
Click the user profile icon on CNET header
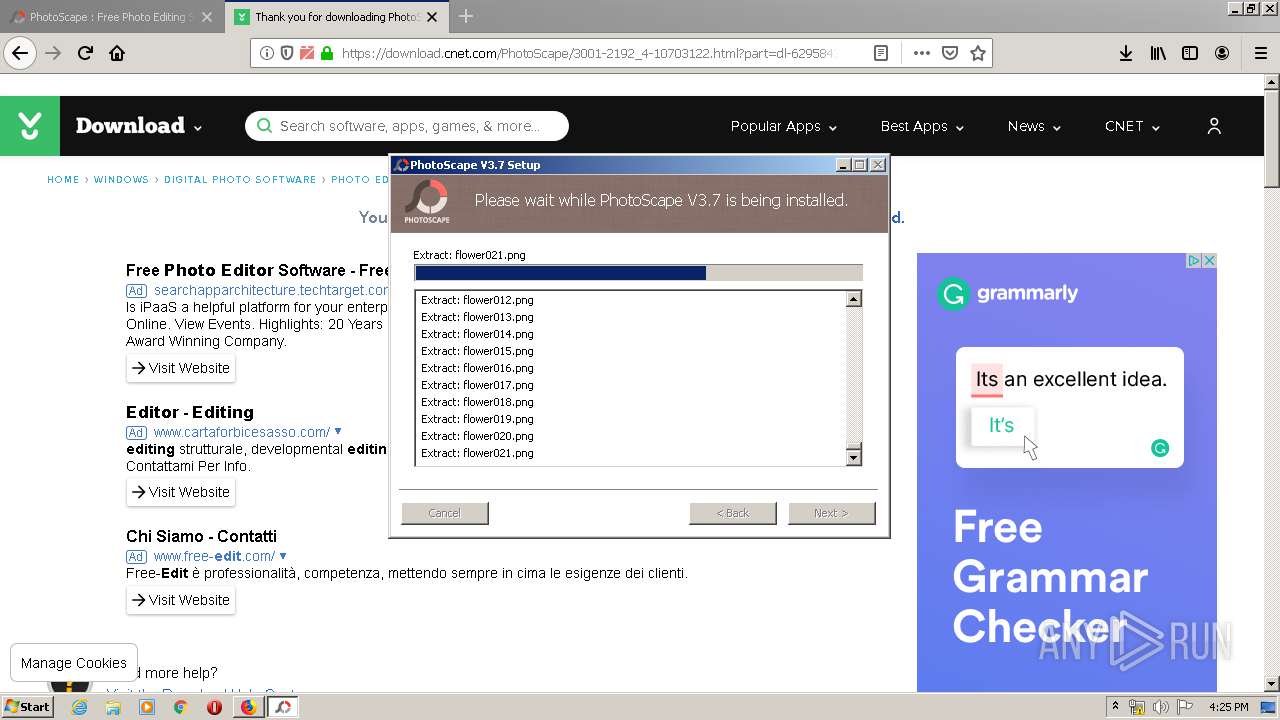(1214, 126)
